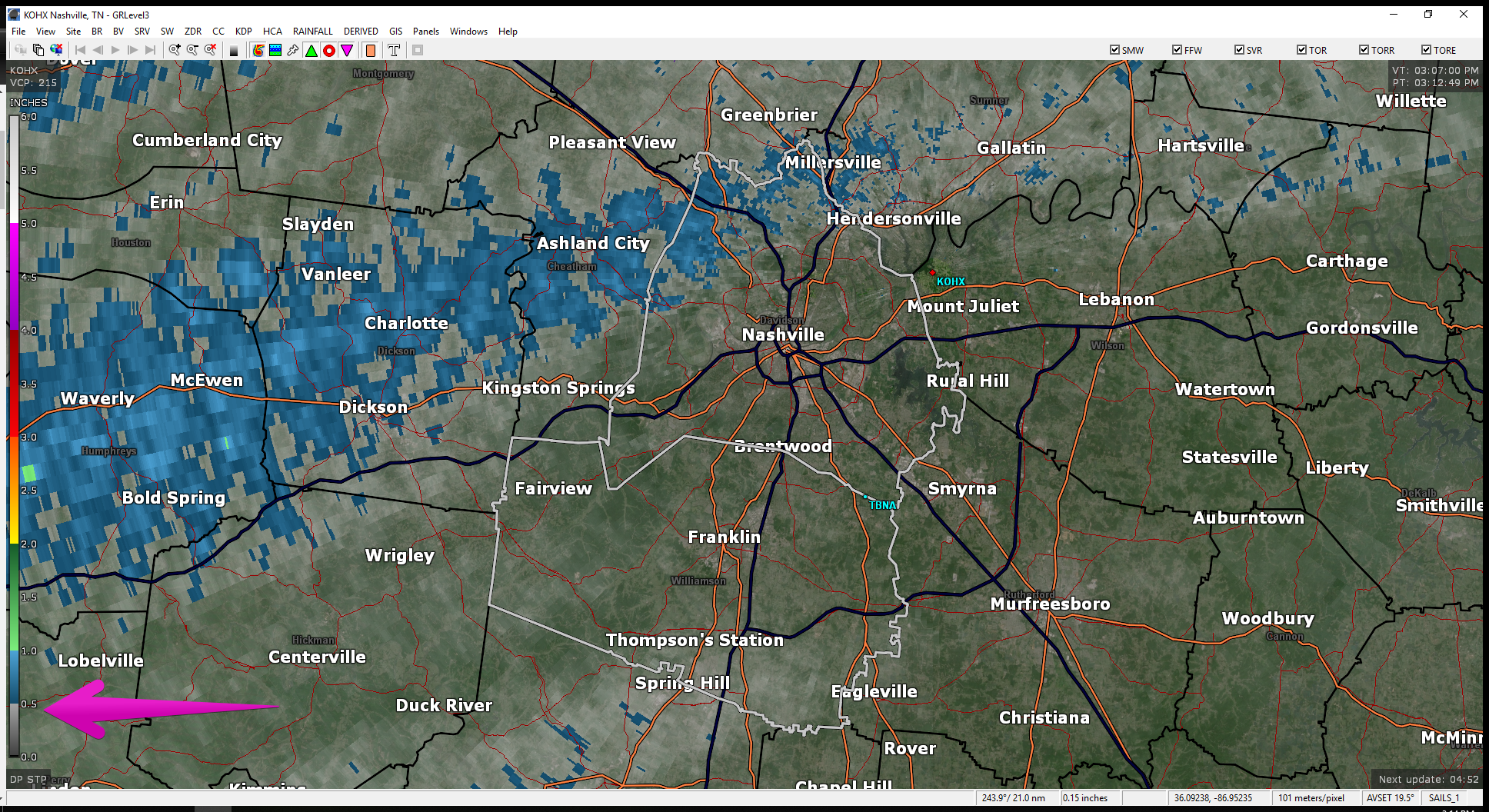Open the File menu
1489x812 pixels.
(x=18, y=32)
